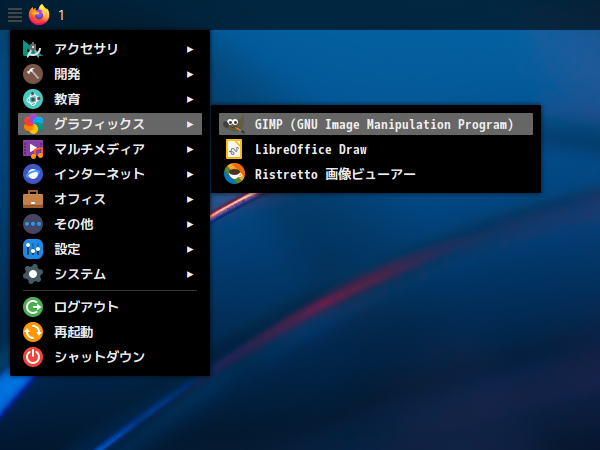This screenshot has height=450, width=600.
Task: Choose シャットダウン to power off
Action: tap(110, 357)
